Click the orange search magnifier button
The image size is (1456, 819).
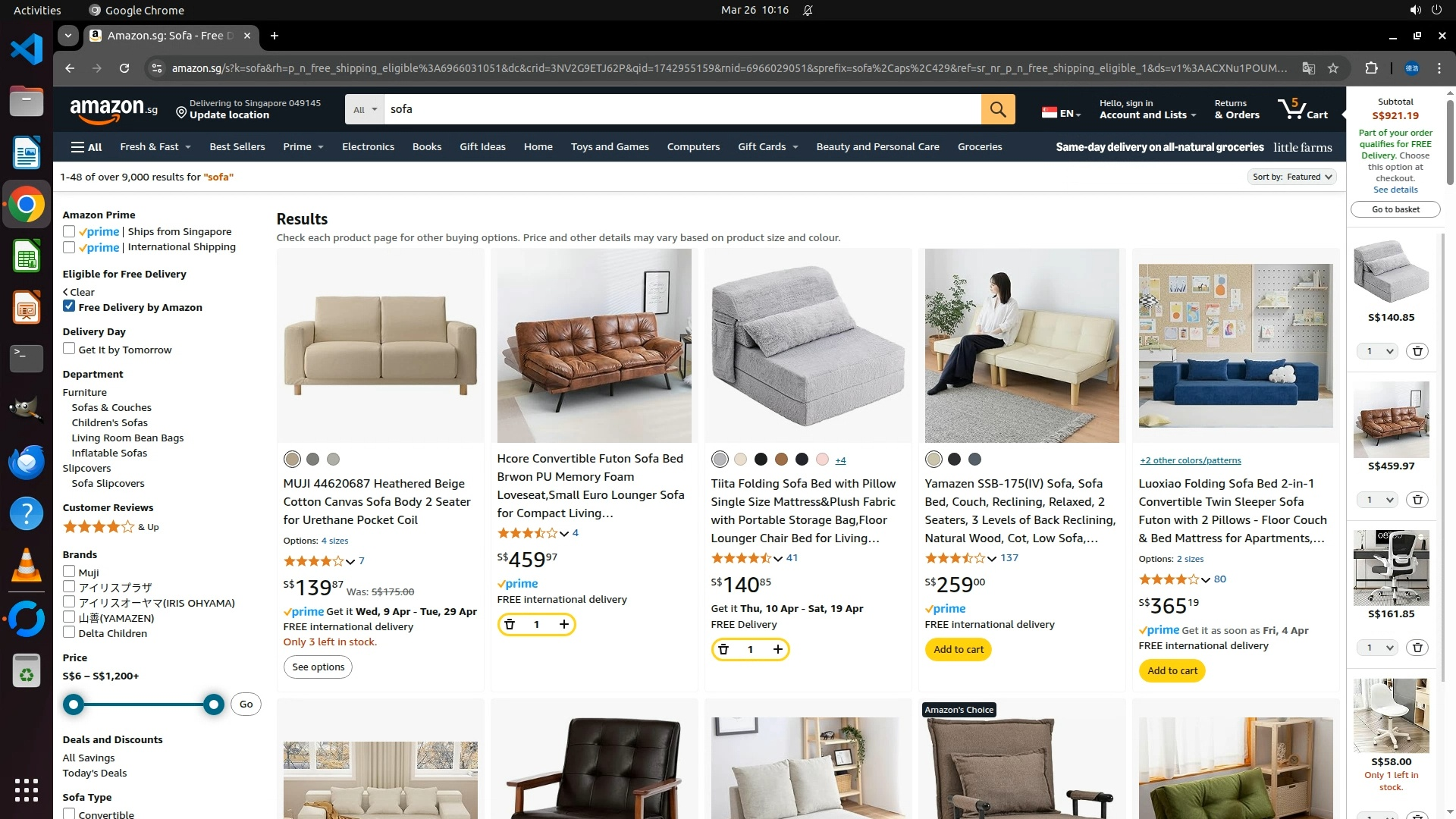click(998, 109)
